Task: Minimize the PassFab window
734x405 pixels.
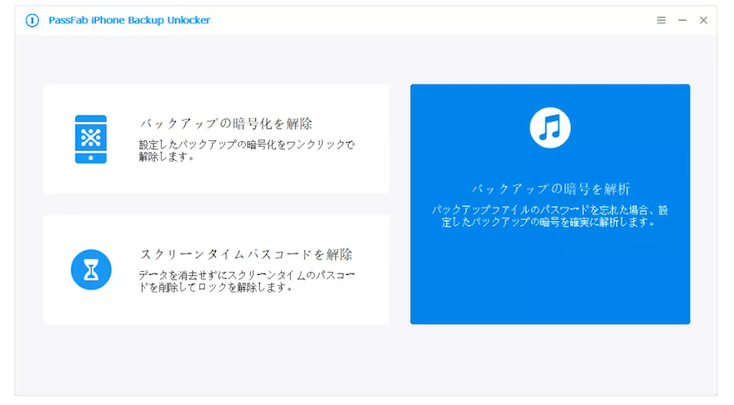Action: [x=683, y=20]
